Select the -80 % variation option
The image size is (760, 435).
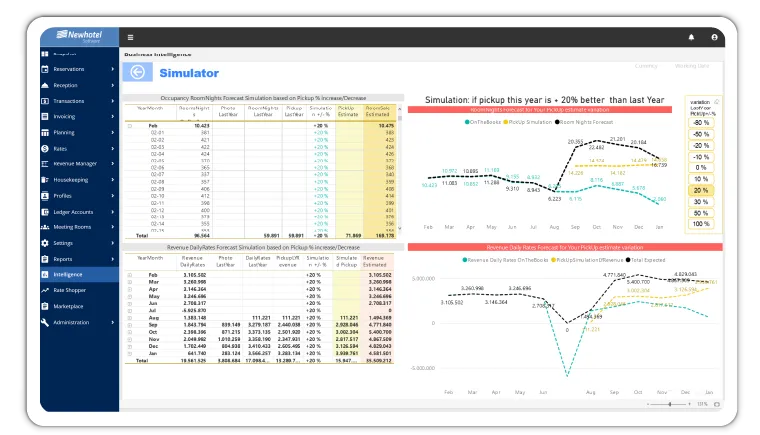click(701, 123)
